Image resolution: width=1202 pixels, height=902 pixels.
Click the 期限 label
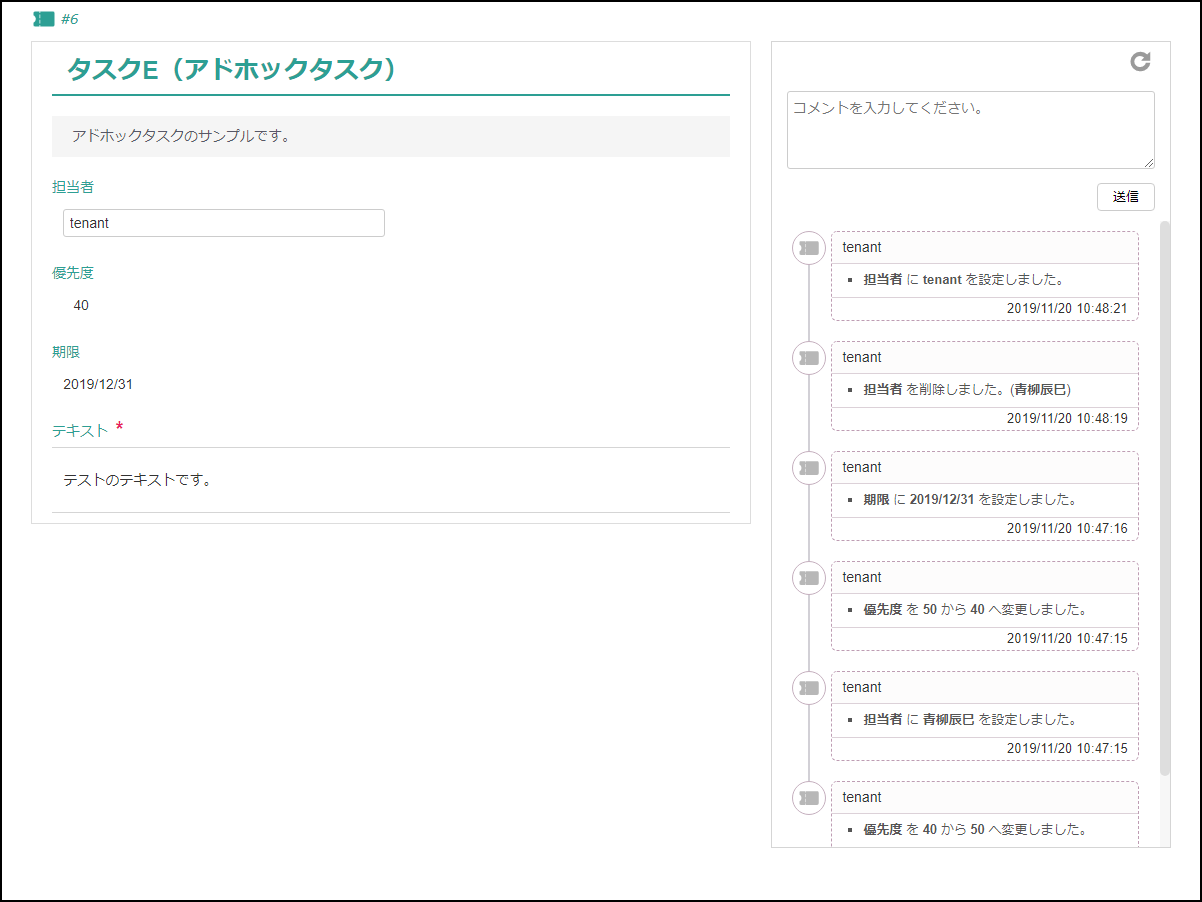point(66,352)
